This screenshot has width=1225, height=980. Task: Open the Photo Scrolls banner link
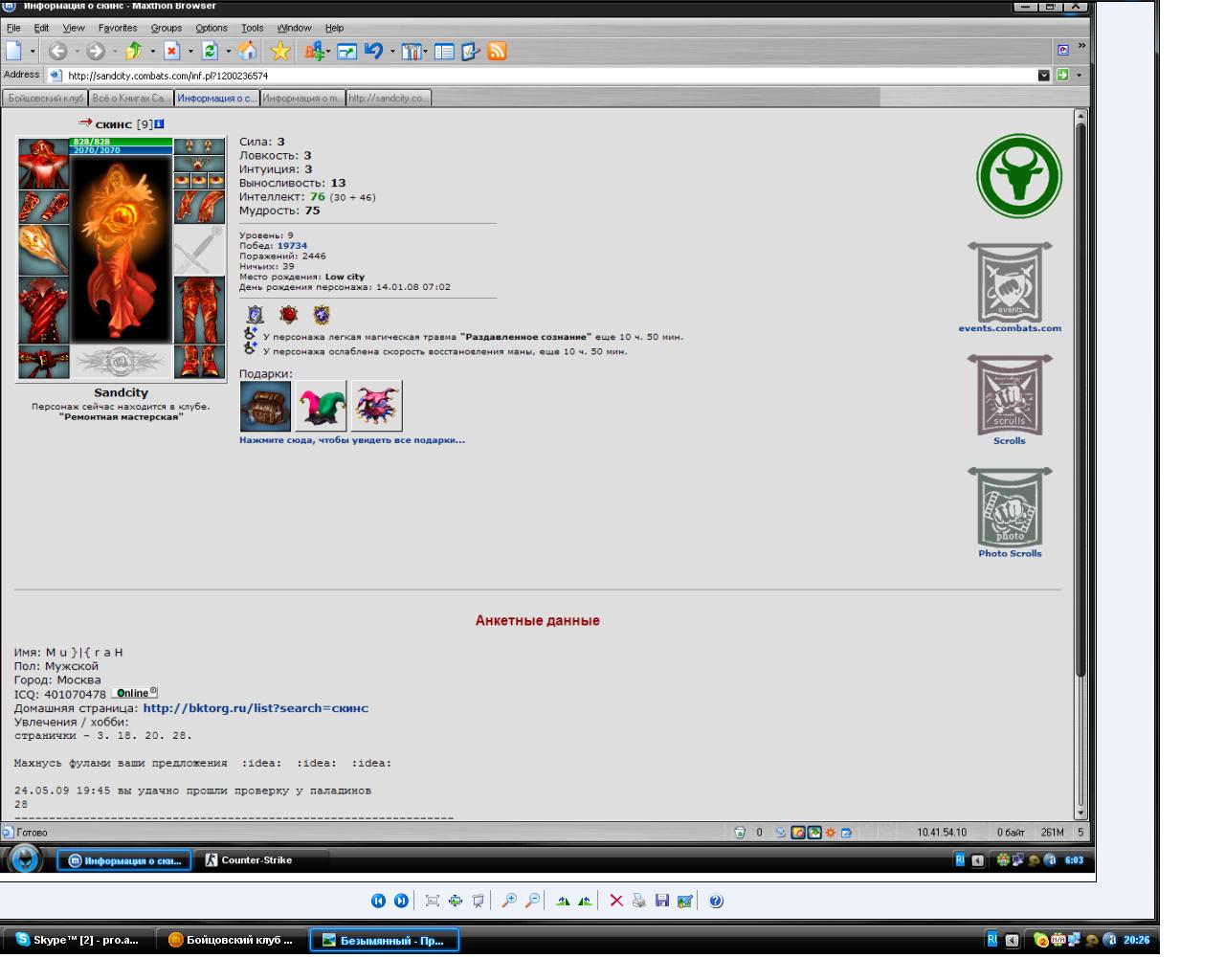click(x=1010, y=512)
